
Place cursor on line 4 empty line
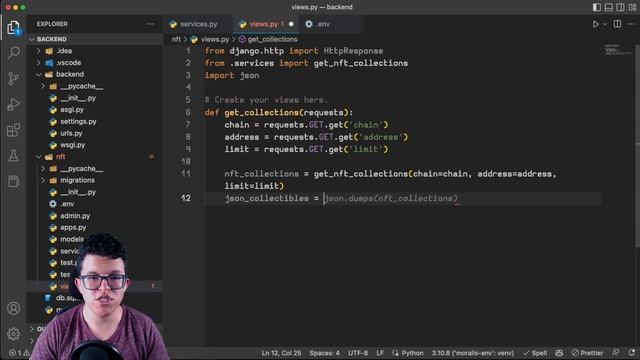402,87
